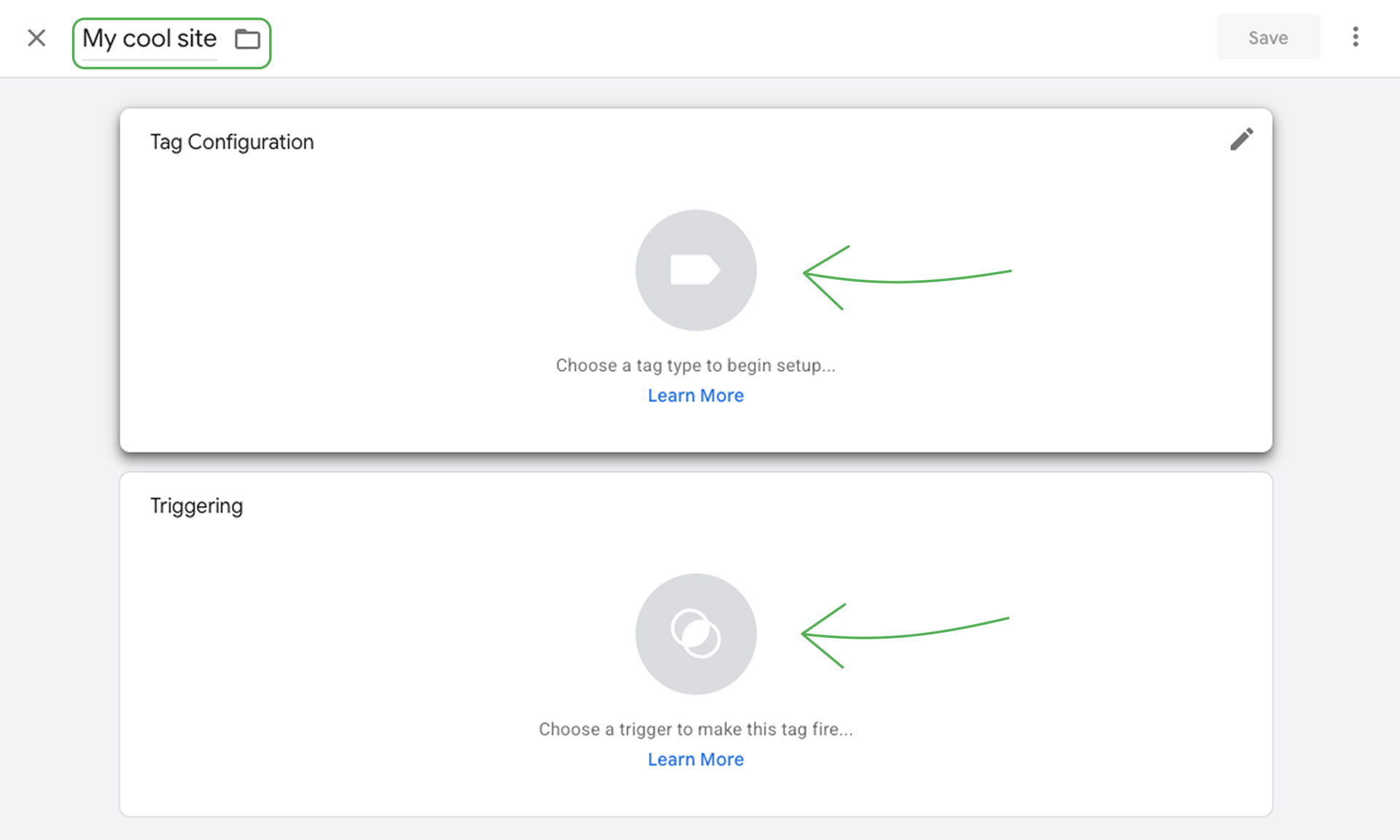The width and height of the screenshot is (1400, 840).
Task: Click the folder icon beside the tag name
Action: tap(247, 39)
